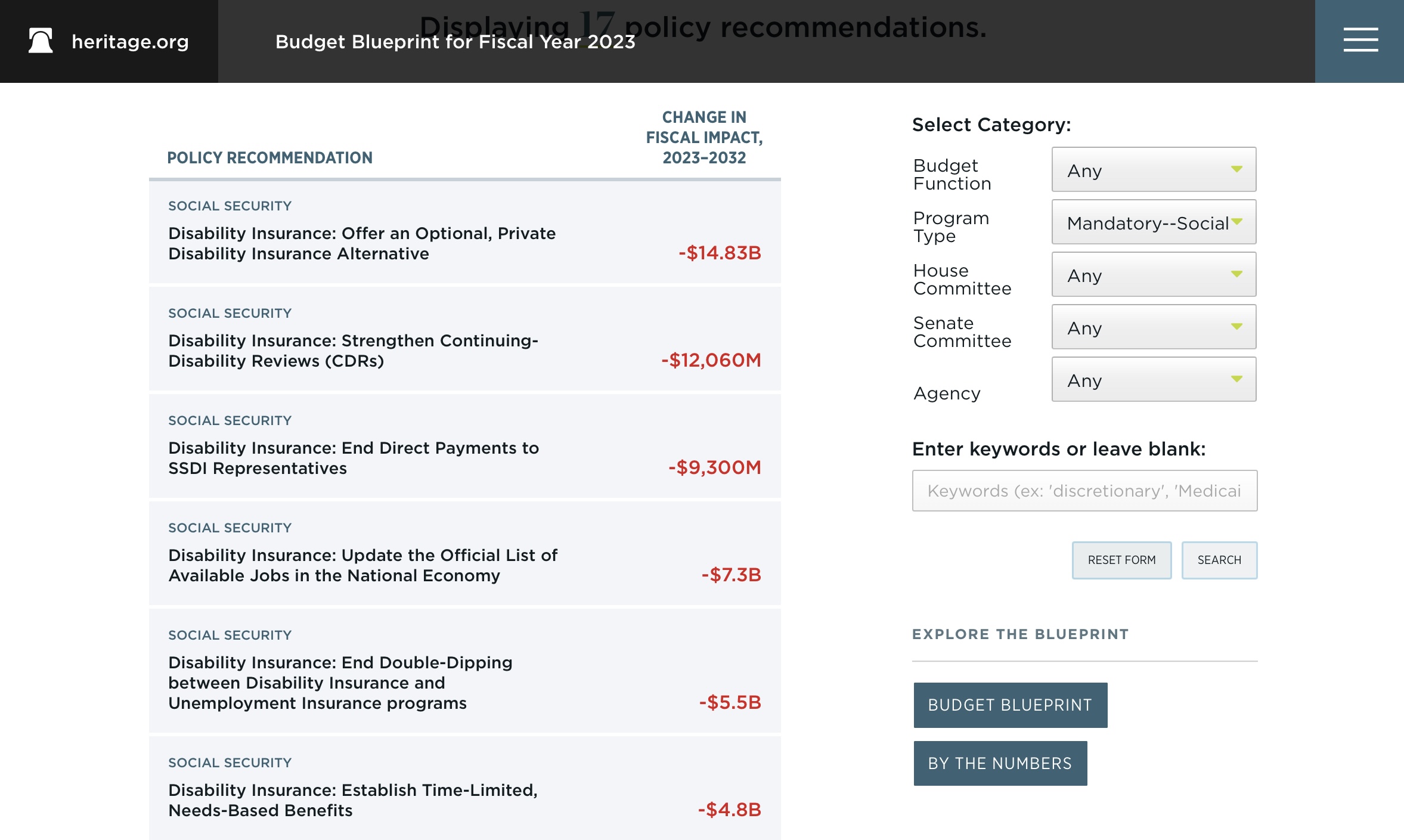Viewport: 1404px width, 840px height.
Task: Open Strengthen Continuing-Disability Reviews recommendation
Action: pyautogui.click(x=353, y=351)
